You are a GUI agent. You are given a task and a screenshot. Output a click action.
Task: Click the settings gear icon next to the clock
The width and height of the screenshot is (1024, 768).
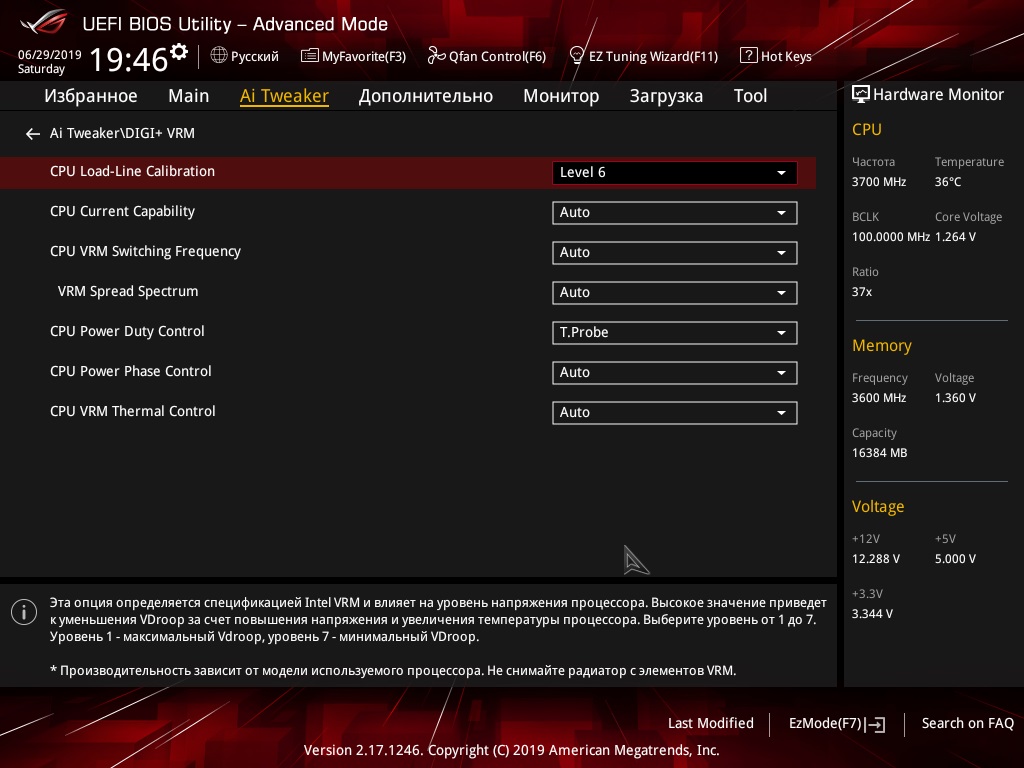coord(179,52)
